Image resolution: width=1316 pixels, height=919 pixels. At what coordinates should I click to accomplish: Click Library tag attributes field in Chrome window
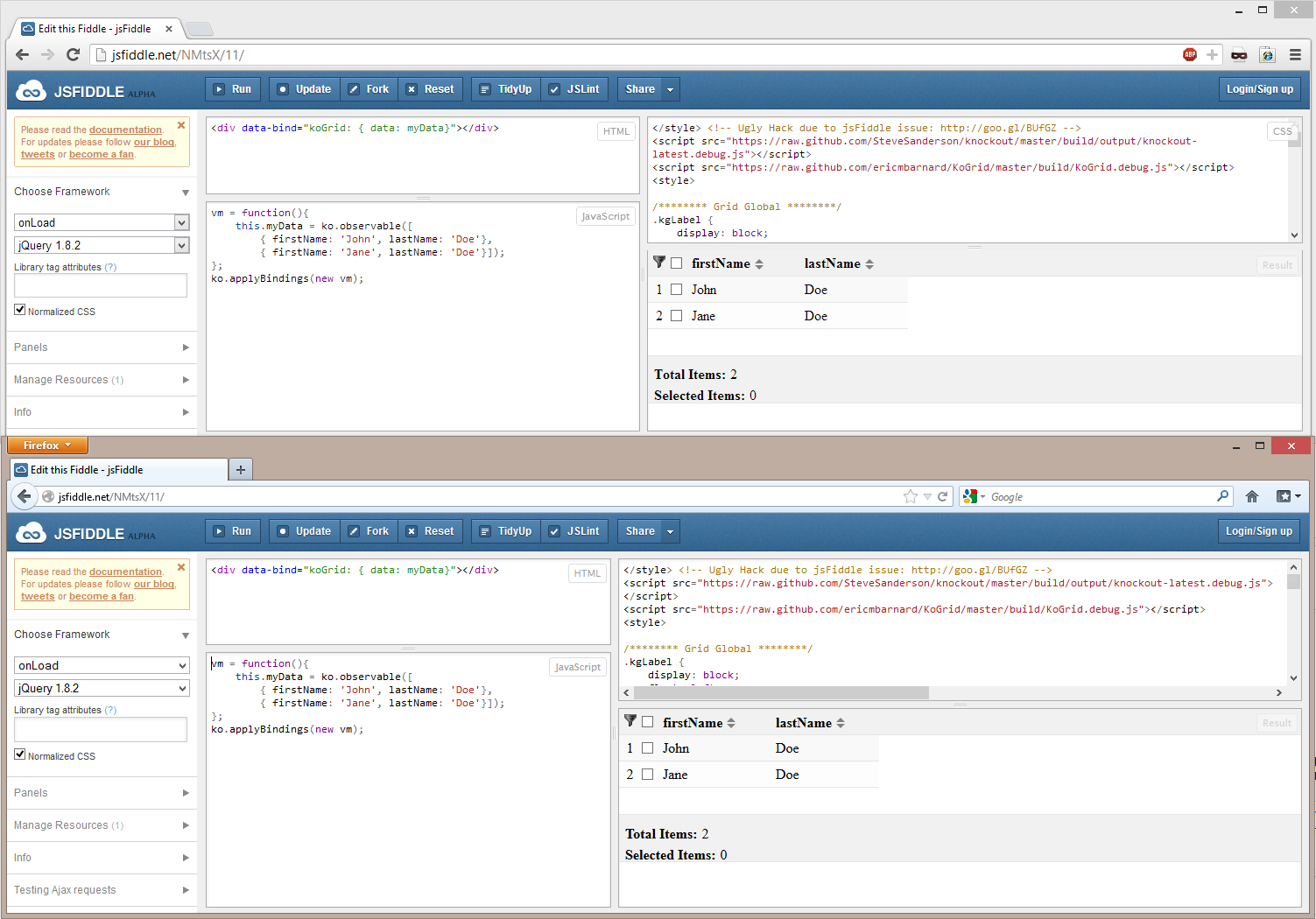click(x=101, y=285)
